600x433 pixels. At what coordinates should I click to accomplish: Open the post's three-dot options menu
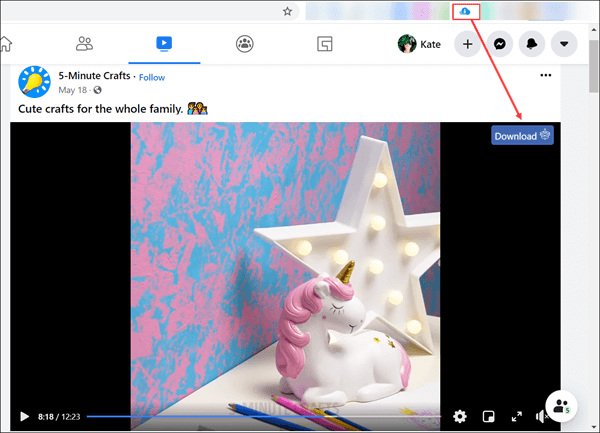tap(545, 76)
